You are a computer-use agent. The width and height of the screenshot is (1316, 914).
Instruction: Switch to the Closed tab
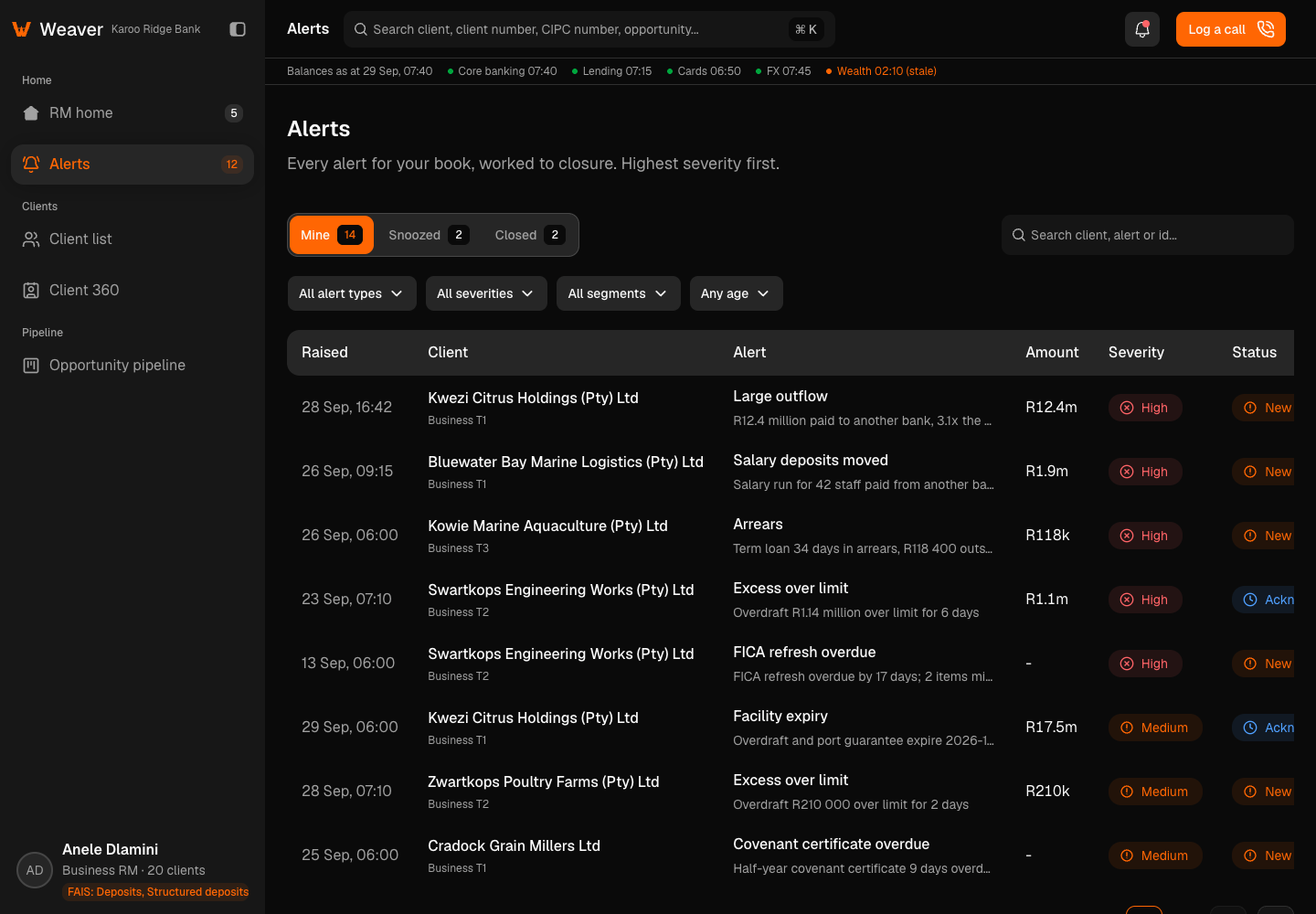(x=530, y=235)
